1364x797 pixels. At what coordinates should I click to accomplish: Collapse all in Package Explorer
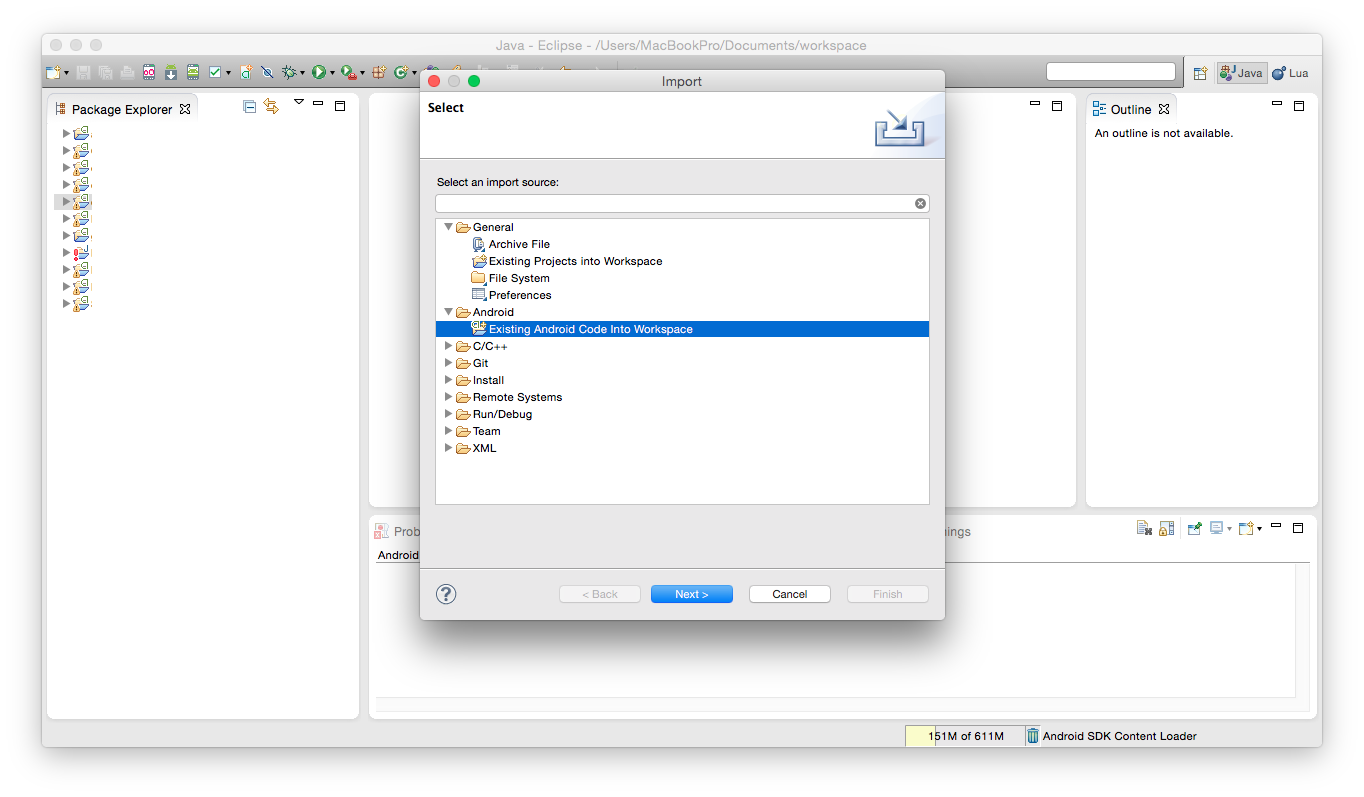pos(250,106)
